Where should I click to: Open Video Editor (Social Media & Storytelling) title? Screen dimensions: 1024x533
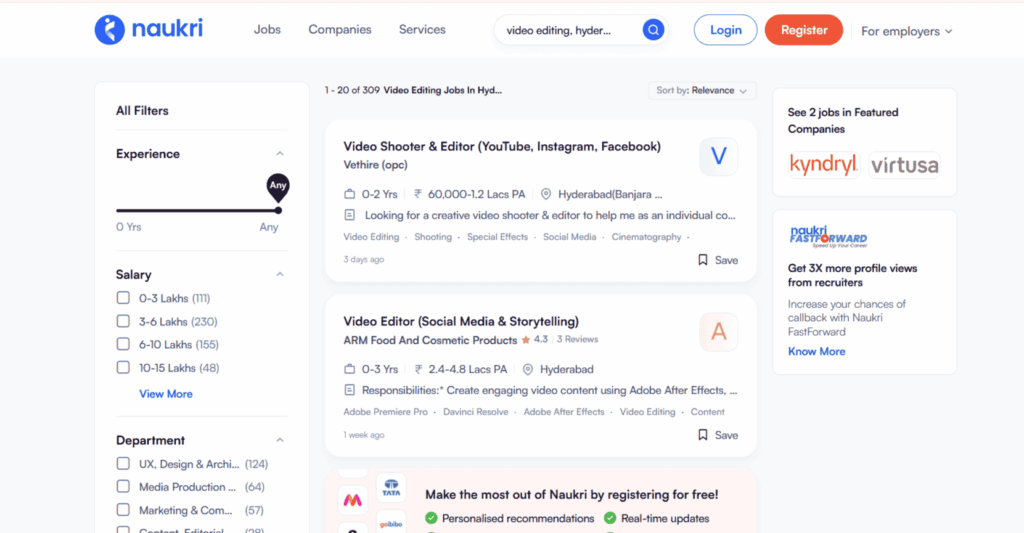[x=461, y=321]
